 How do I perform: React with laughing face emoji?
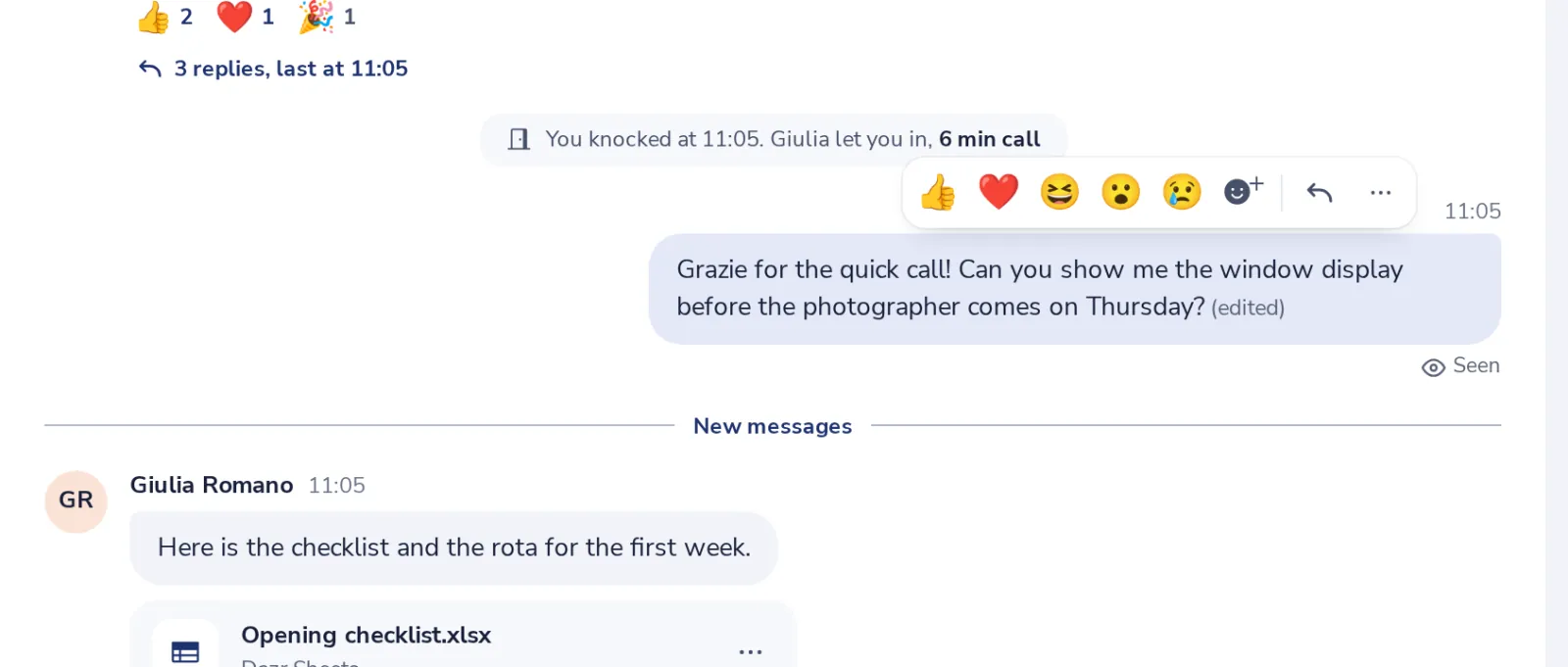point(1059,192)
